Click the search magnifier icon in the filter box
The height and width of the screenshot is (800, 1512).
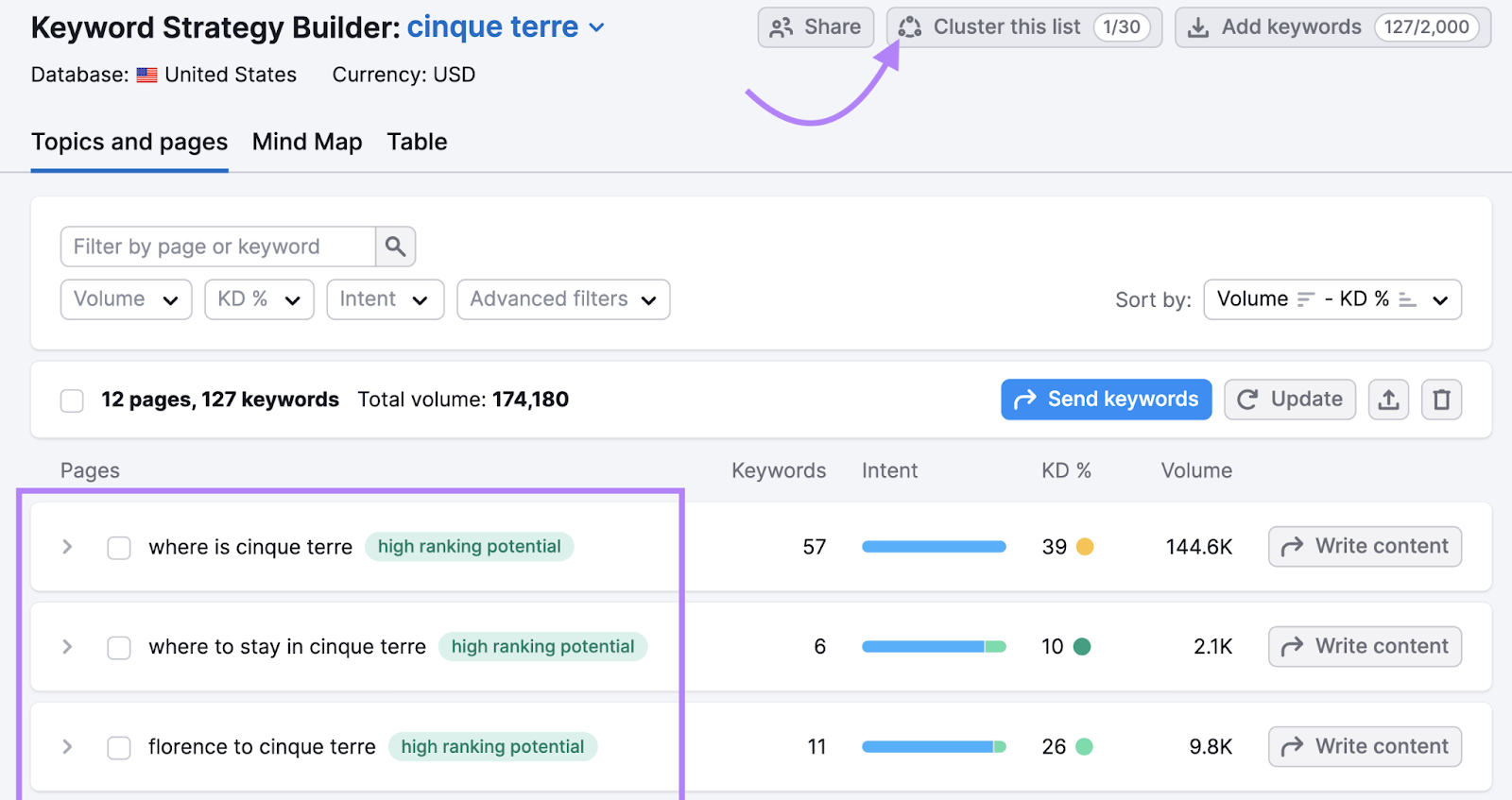pos(395,247)
